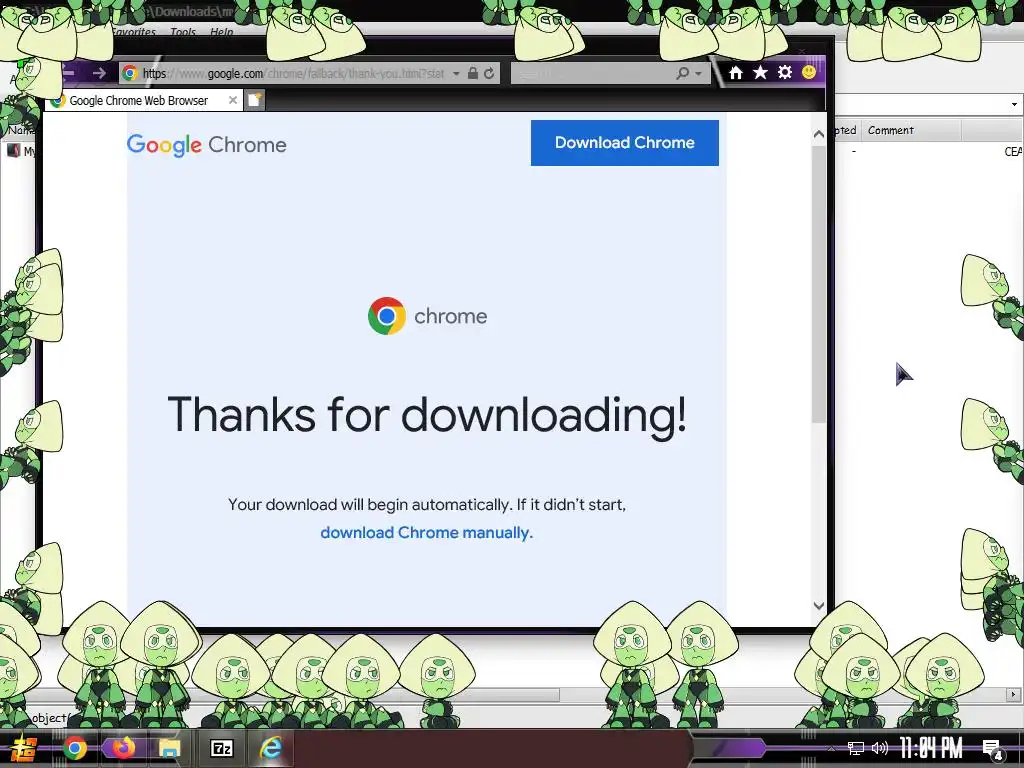The height and width of the screenshot is (768, 1024).
Task: Click the Comment column header in 7-Zip
Action: click(x=910, y=131)
